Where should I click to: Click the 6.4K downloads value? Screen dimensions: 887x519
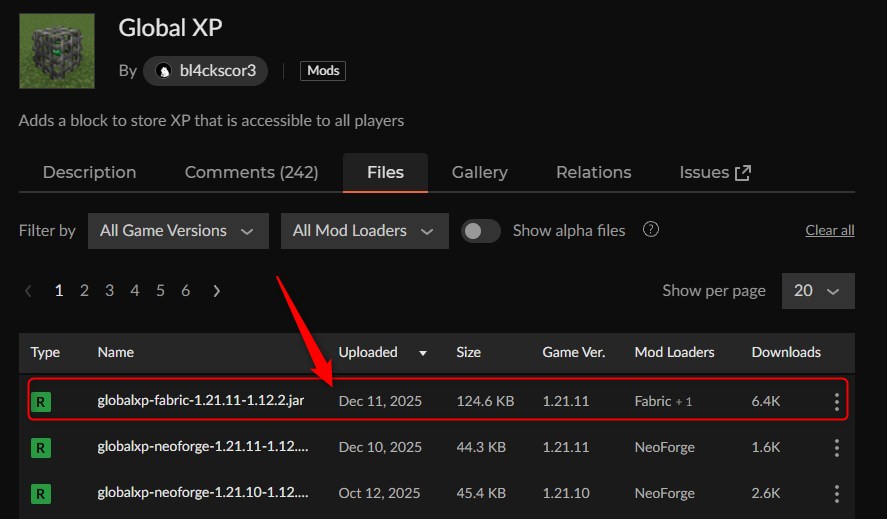766,401
